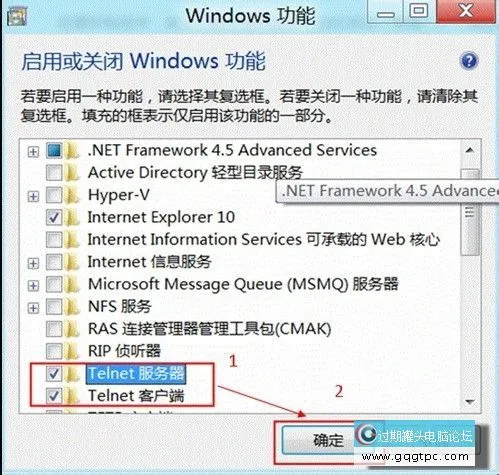This screenshot has width=499, height=475.
Task: Uncheck the Telnet 服务器 checkbox
Action: click(54, 374)
